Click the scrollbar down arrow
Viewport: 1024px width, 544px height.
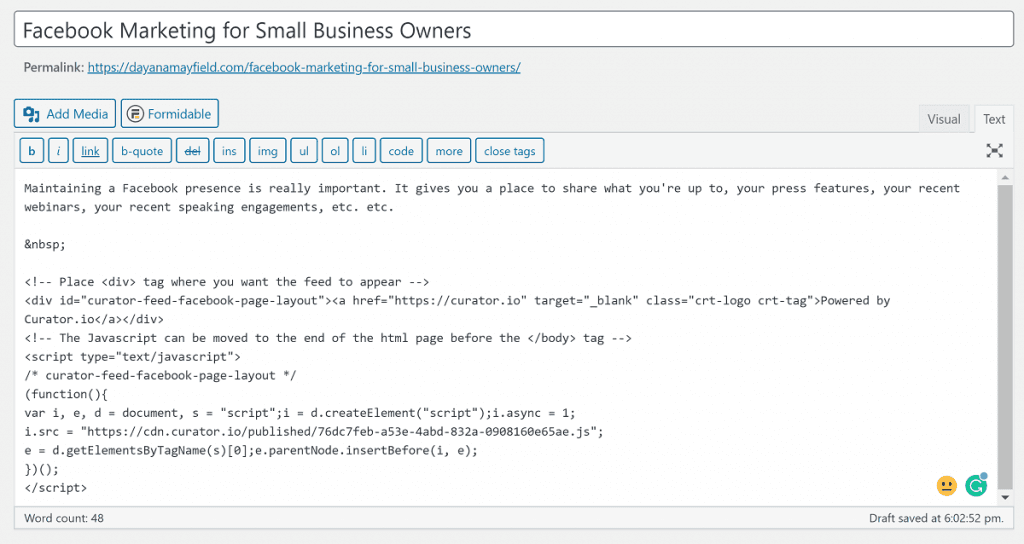coord(1005,498)
